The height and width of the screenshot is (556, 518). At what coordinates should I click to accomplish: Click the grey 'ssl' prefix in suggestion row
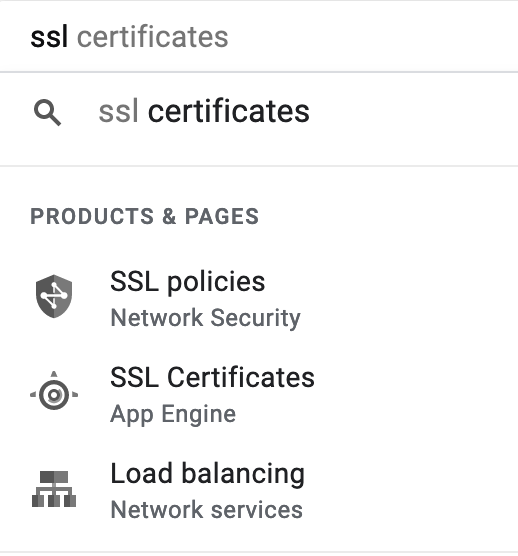tap(118, 111)
